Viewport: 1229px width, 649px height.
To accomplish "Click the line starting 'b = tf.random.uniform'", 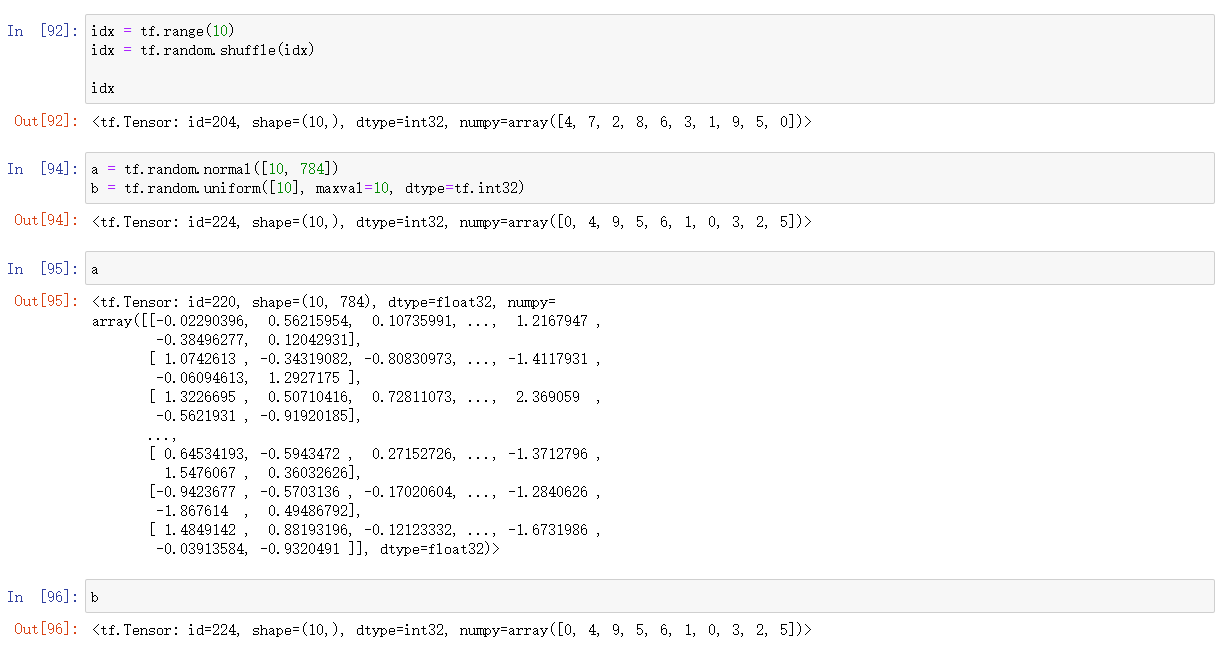I will click(308, 188).
